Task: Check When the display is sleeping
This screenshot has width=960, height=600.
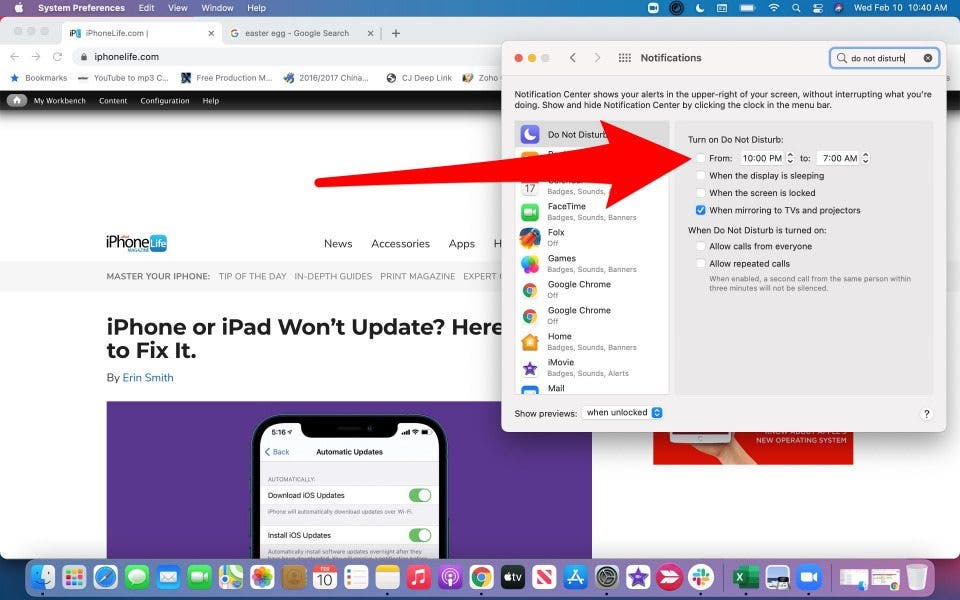Action: click(x=701, y=176)
